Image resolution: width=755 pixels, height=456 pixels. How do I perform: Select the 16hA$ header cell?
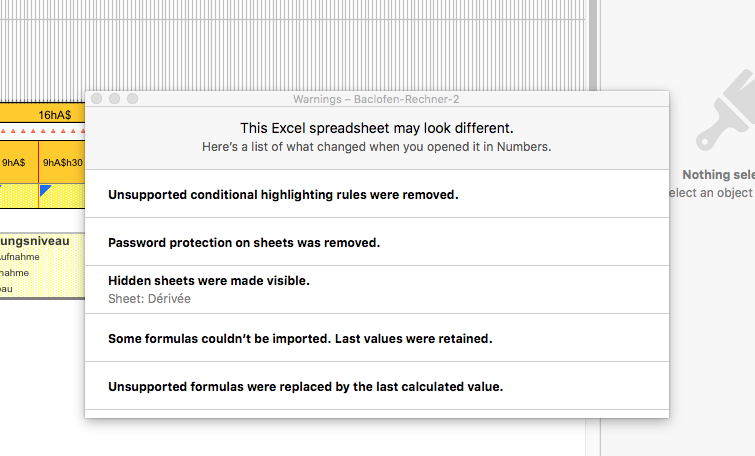click(x=54, y=115)
